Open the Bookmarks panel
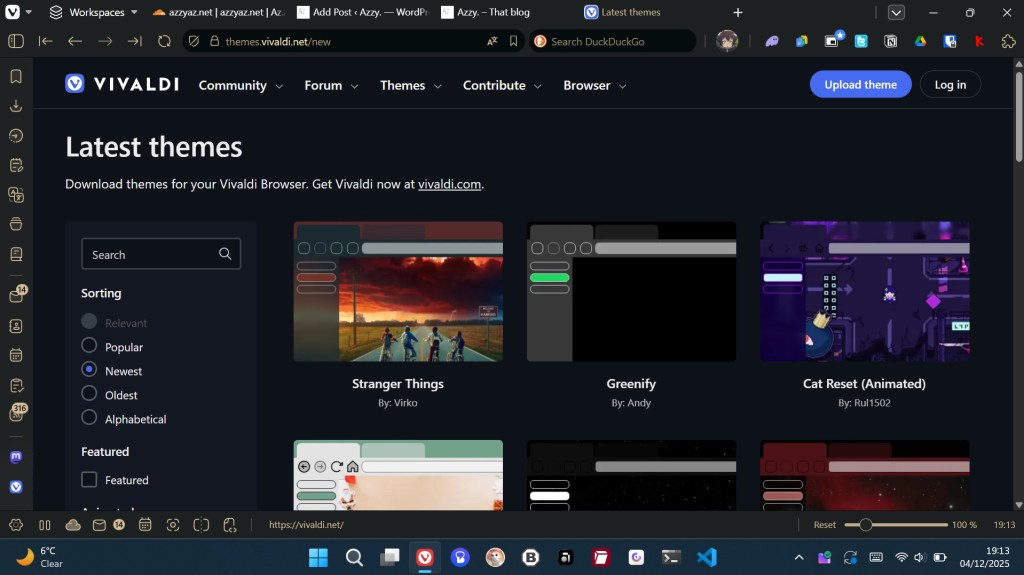The image size is (1024, 575). [16, 76]
